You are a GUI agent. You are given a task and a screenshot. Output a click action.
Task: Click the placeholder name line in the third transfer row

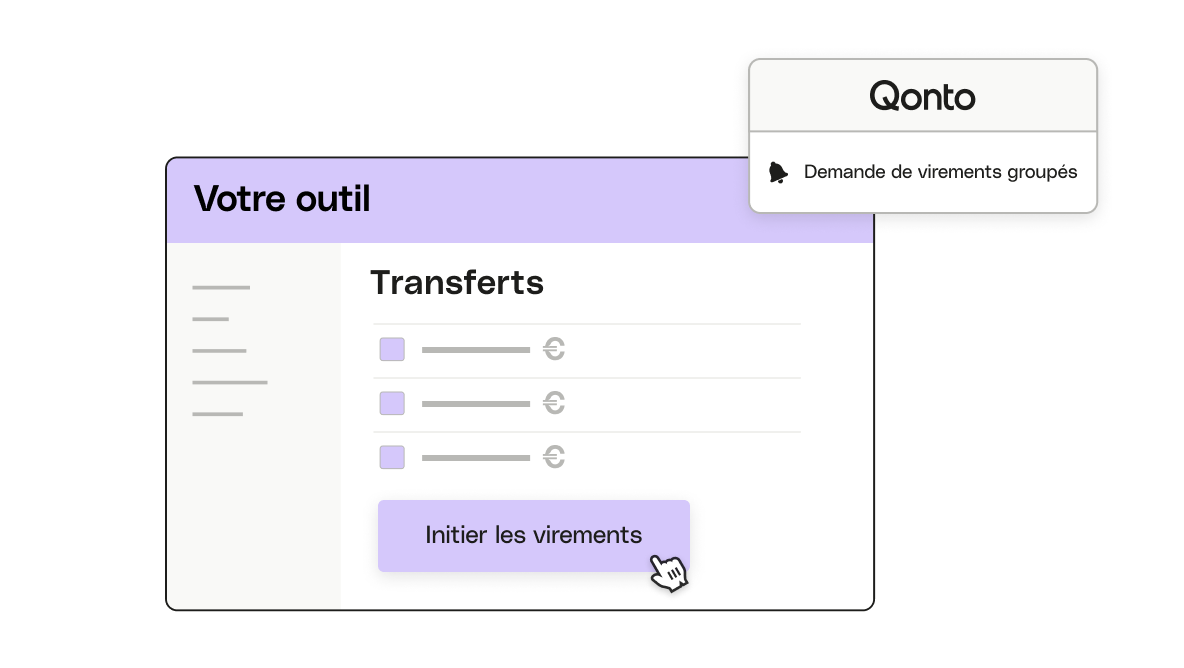coord(476,458)
